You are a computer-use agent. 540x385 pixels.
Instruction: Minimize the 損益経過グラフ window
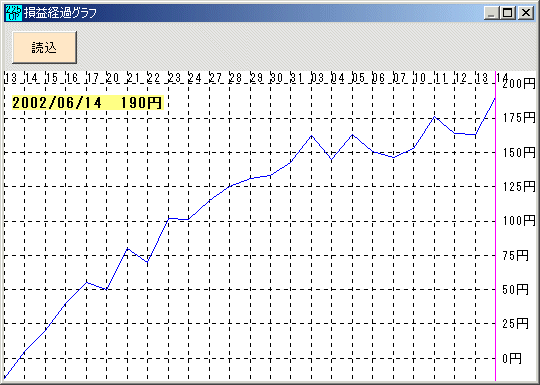point(491,13)
